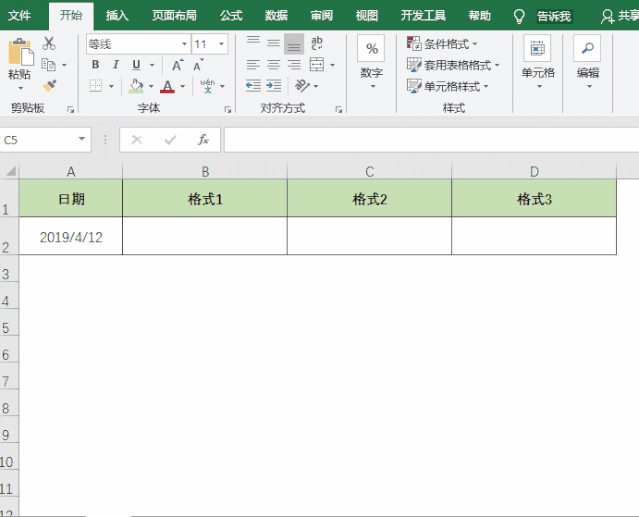This screenshot has width=639, height=517.
Task: Open 单元格样式 cell styles menu
Action: (x=447, y=86)
